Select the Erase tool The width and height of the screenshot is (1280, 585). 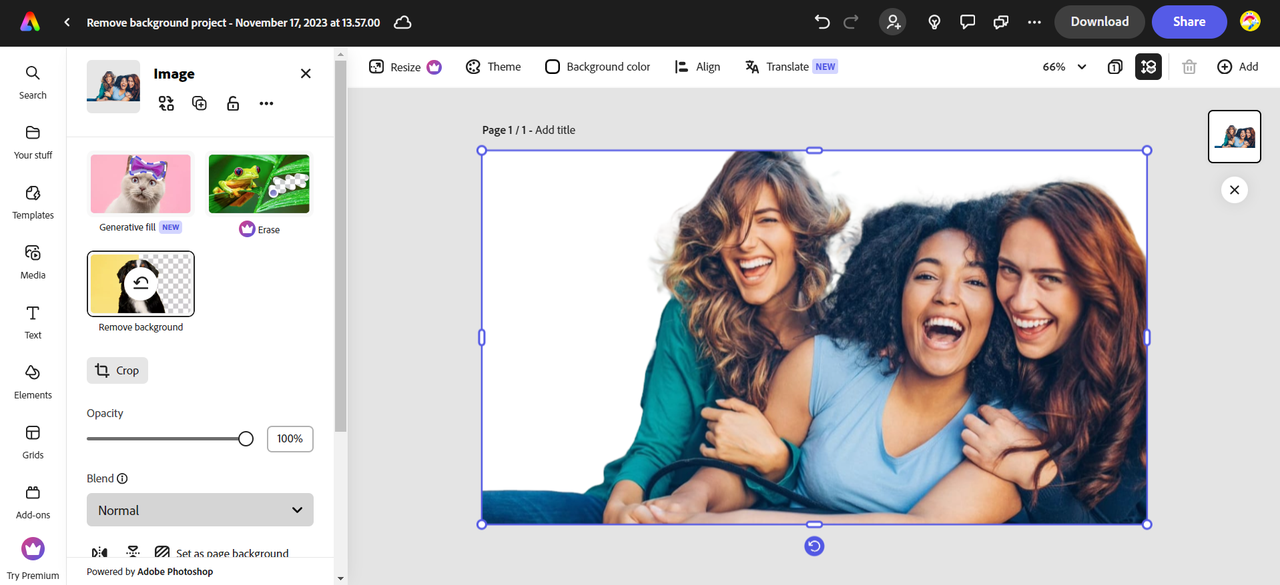click(x=259, y=195)
